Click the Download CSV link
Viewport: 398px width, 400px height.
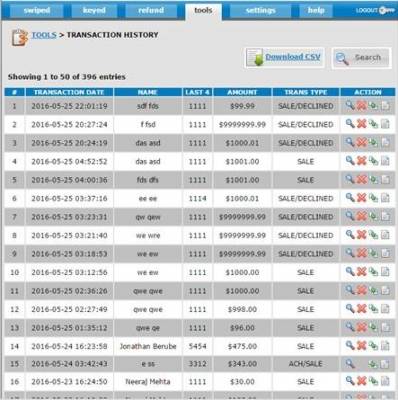(293, 57)
